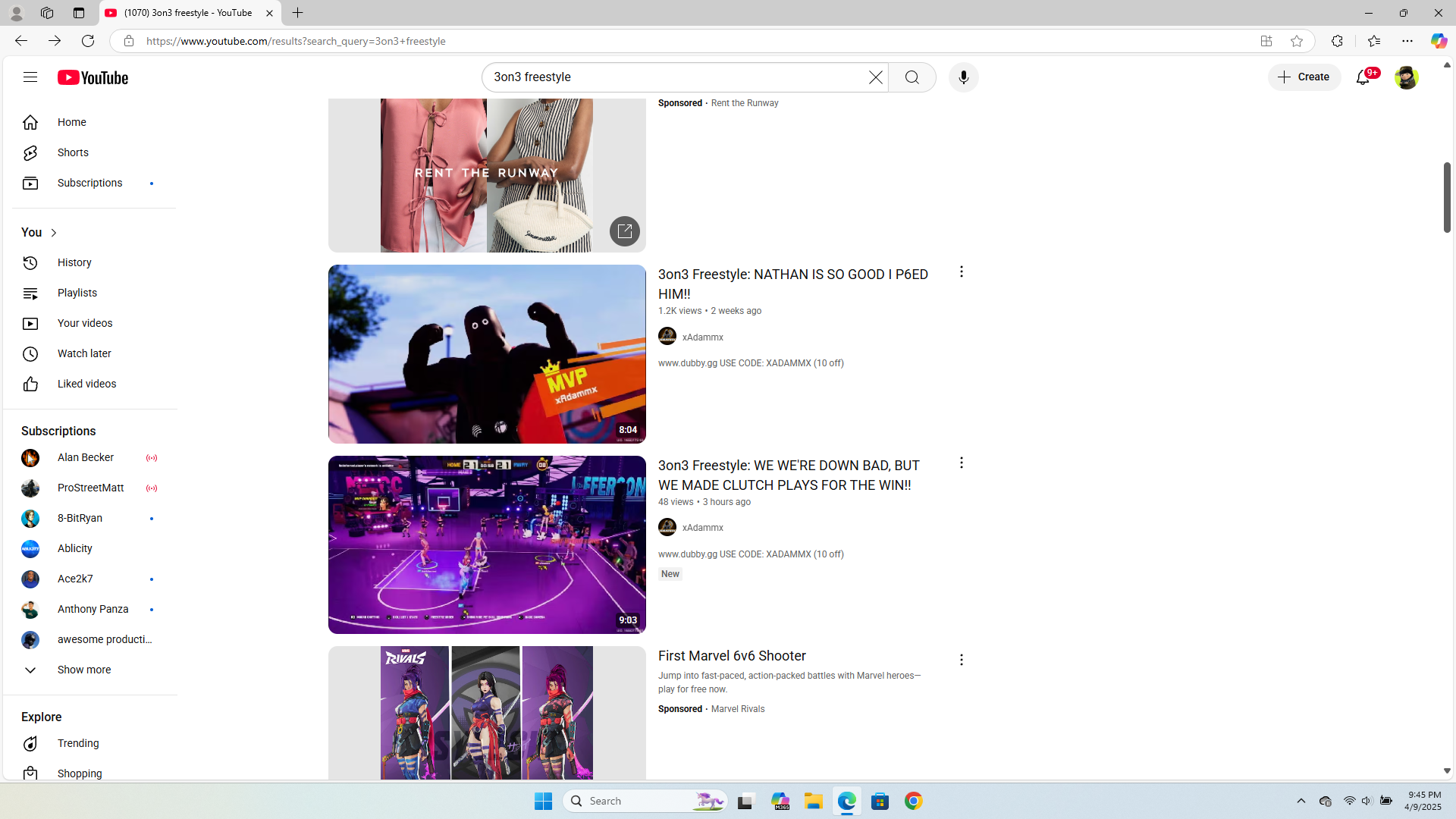Open the Ace2k7 subscription channel
The width and height of the screenshot is (1456, 819).
88,579
